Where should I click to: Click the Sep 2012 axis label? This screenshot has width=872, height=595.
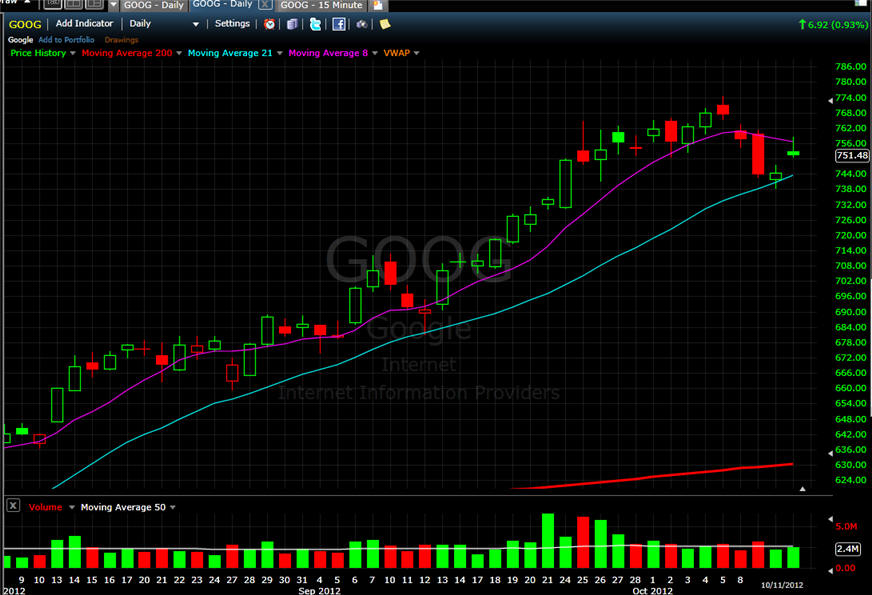pyautogui.click(x=319, y=591)
